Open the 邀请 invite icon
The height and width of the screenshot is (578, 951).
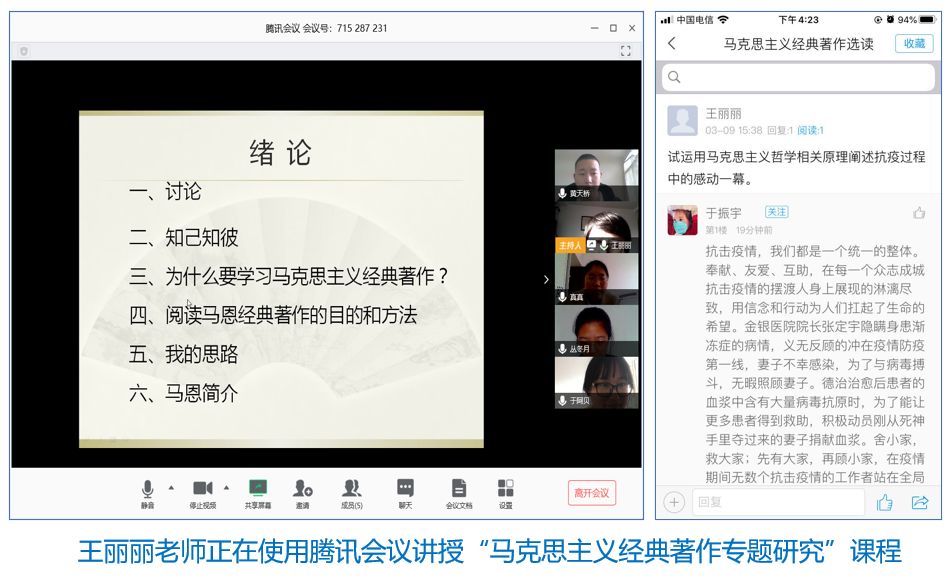(x=302, y=489)
